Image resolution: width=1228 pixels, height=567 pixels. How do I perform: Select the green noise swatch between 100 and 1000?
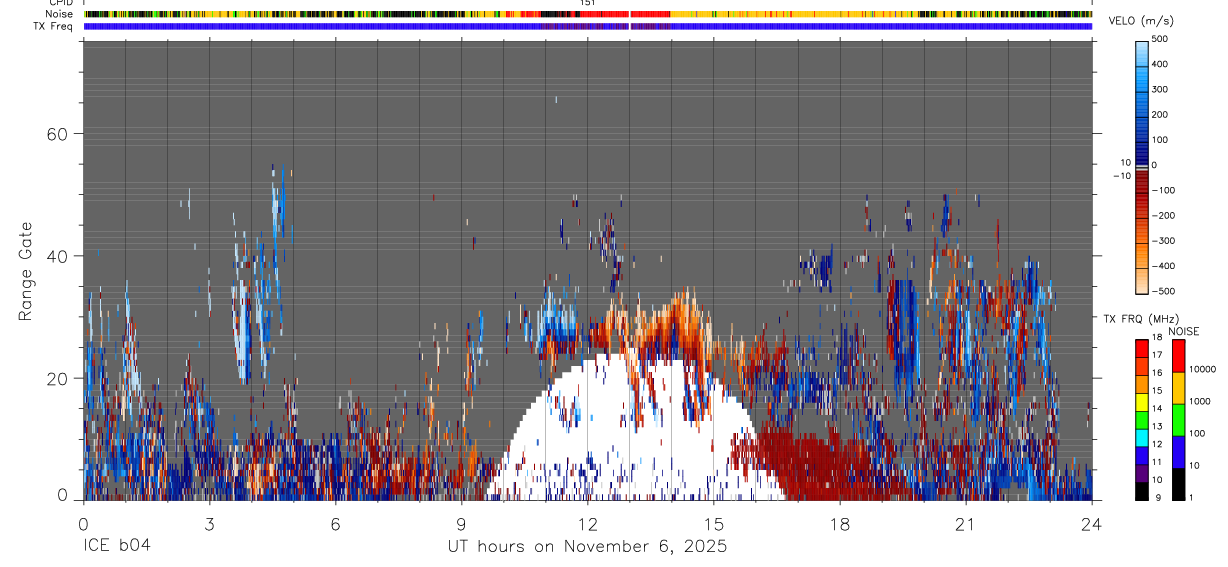pos(1178,419)
